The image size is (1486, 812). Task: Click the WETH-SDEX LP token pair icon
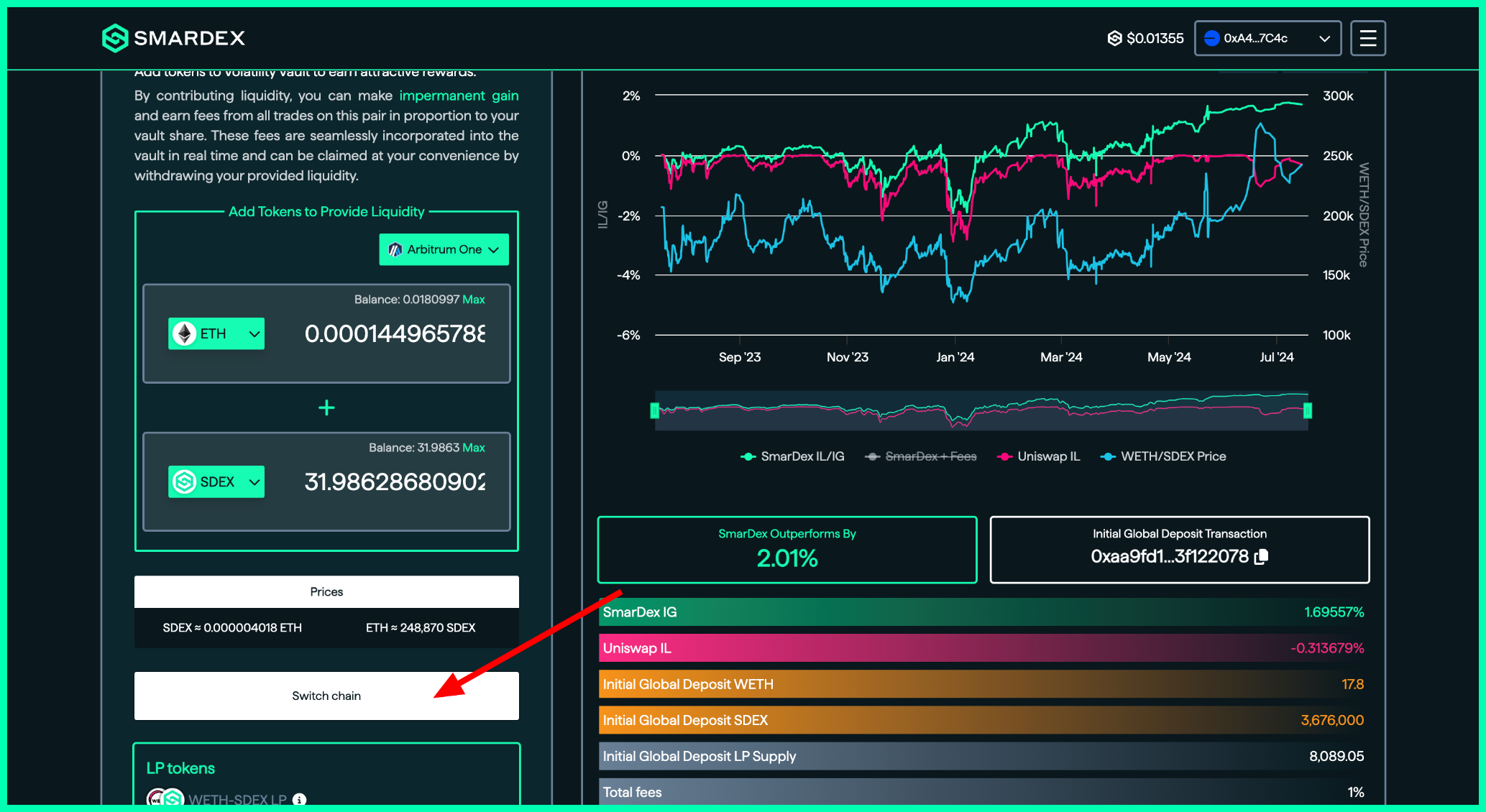point(165,799)
